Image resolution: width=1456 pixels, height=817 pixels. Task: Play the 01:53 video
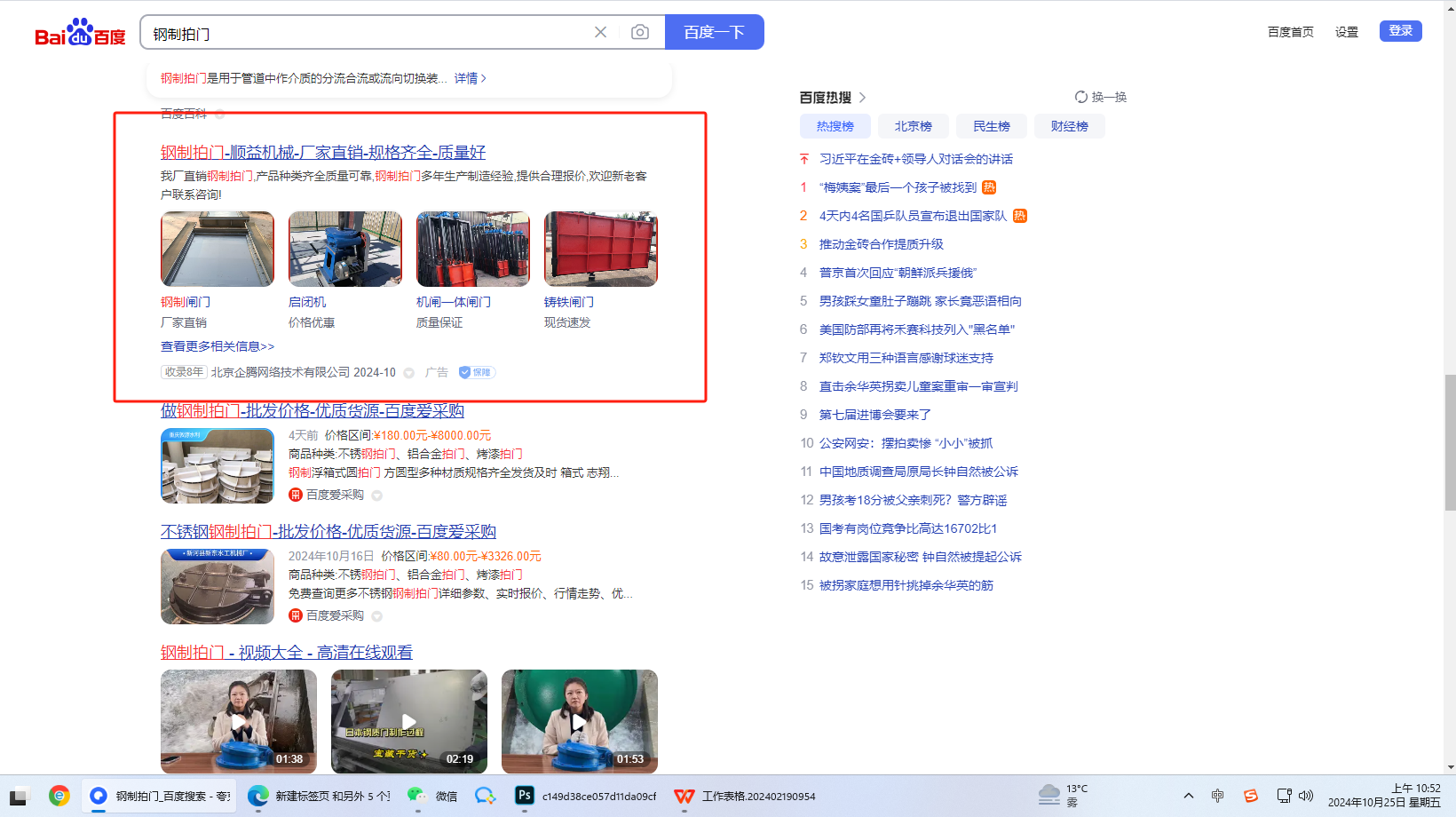[580, 721]
